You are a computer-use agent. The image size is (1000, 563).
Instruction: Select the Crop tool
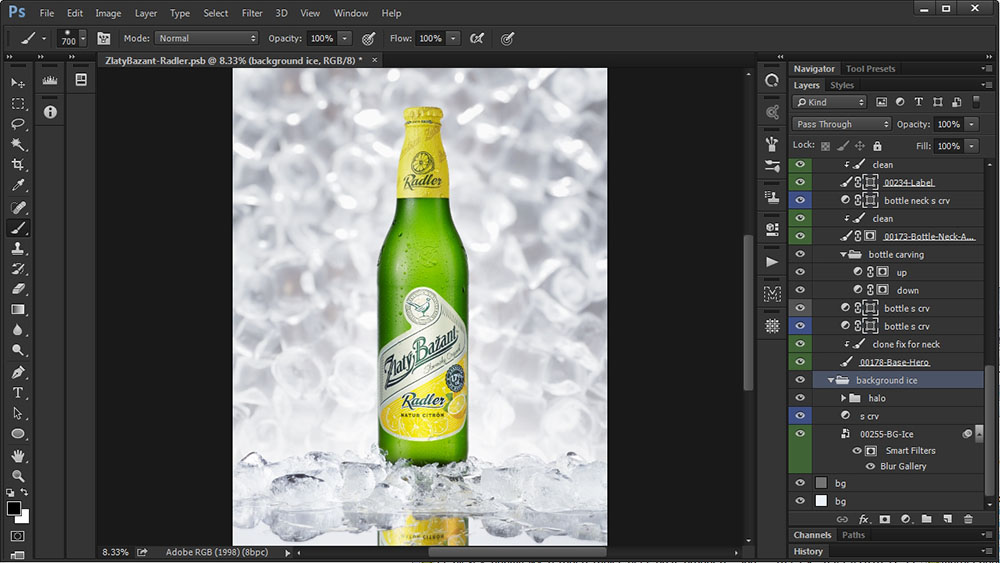point(18,165)
